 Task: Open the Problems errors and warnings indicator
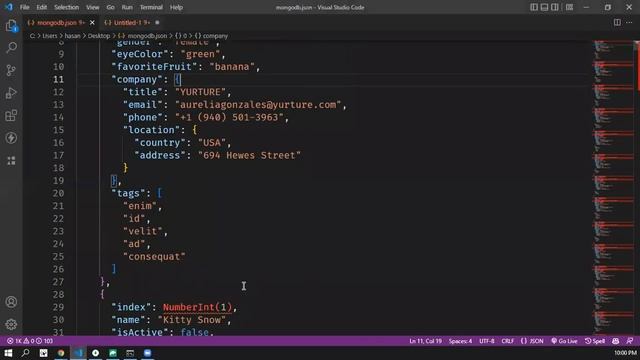pos(30,341)
